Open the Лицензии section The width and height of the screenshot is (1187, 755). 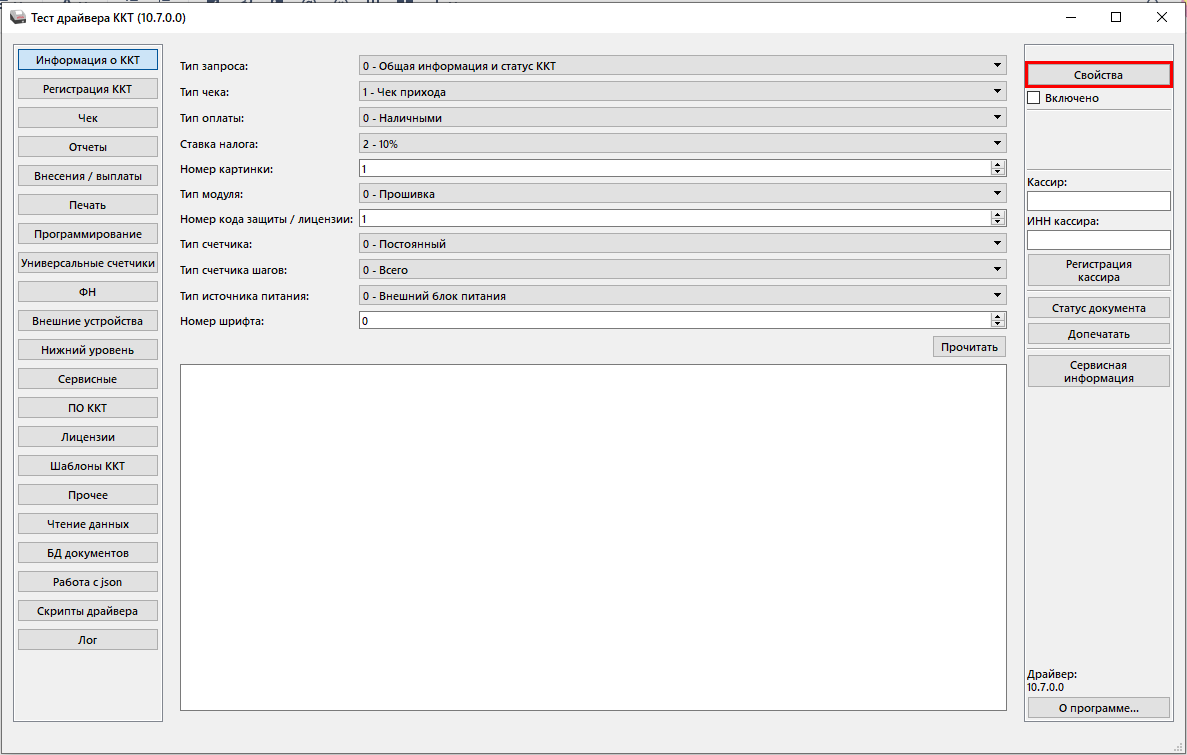point(88,437)
